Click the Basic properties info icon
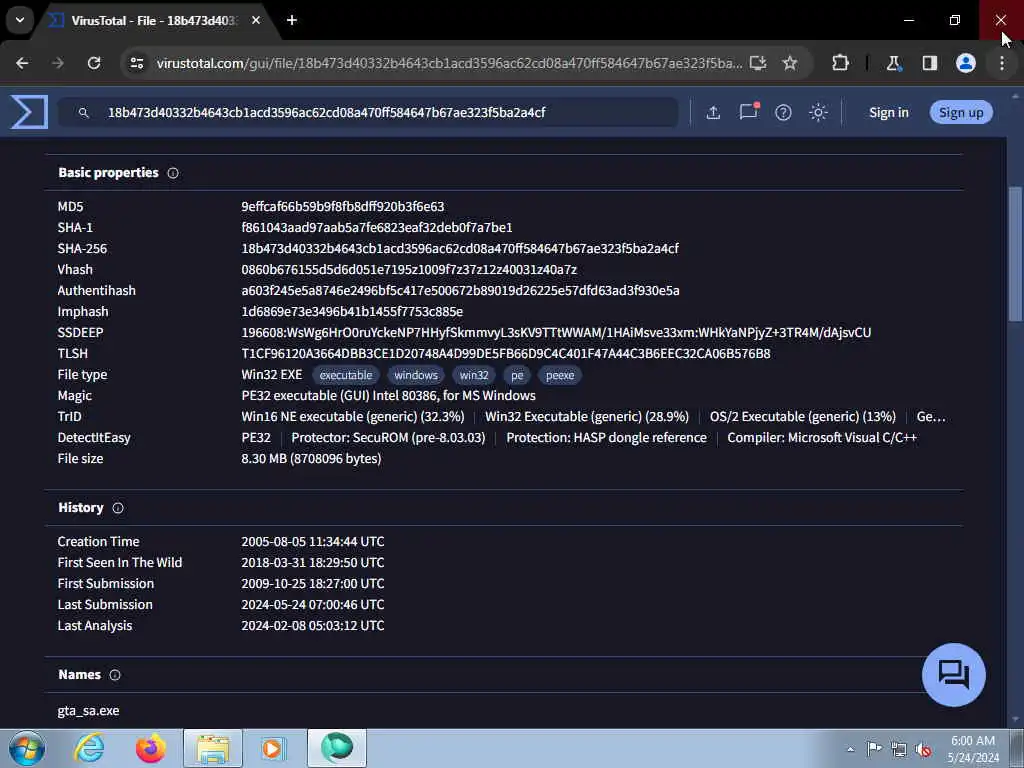The width and height of the screenshot is (1024, 768). click(173, 173)
